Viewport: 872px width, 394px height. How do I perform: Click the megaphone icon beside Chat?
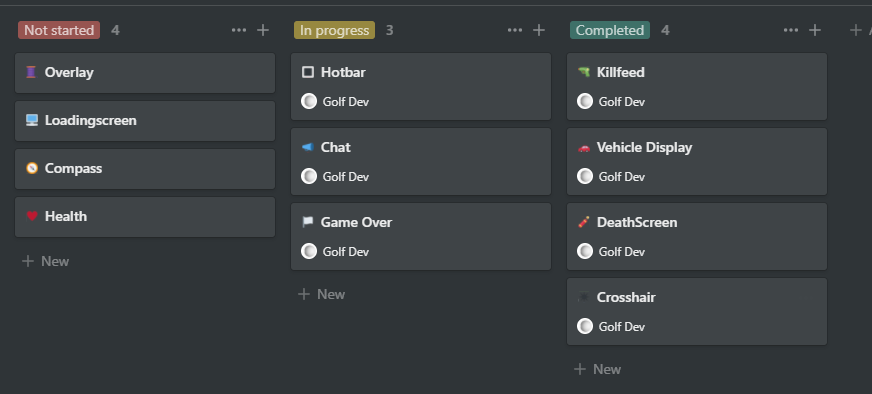coord(308,147)
